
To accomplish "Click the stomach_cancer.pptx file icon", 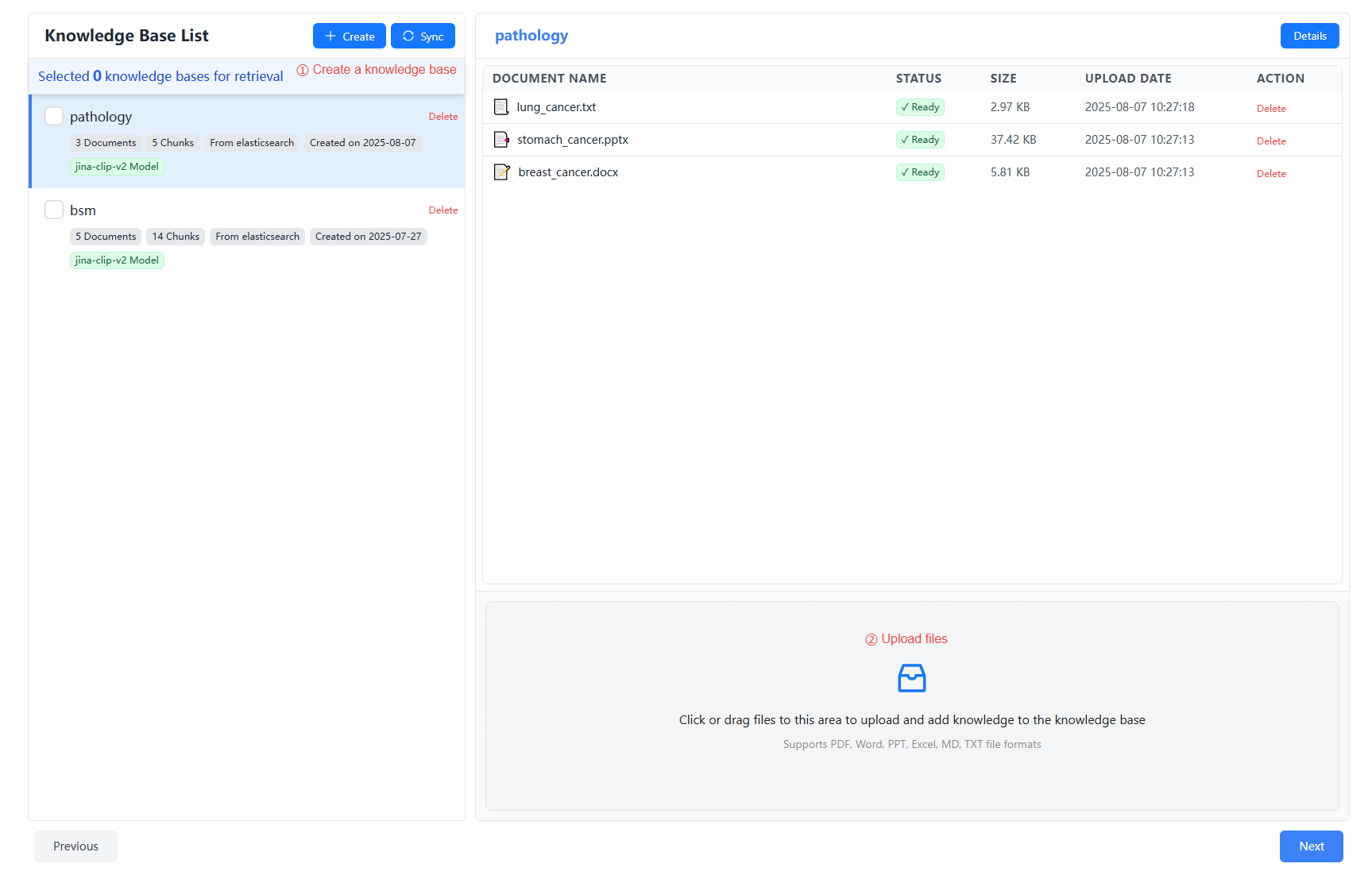I will 501,140.
